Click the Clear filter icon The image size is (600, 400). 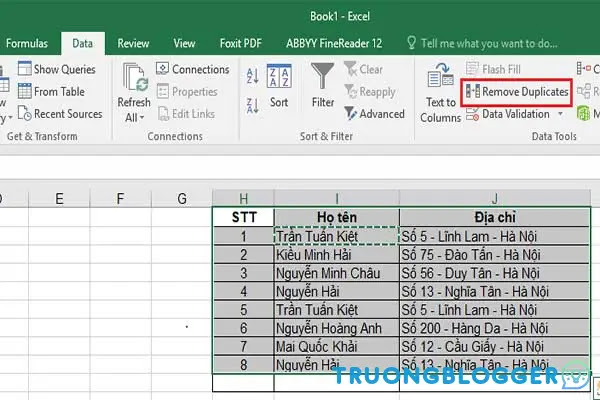click(x=350, y=69)
